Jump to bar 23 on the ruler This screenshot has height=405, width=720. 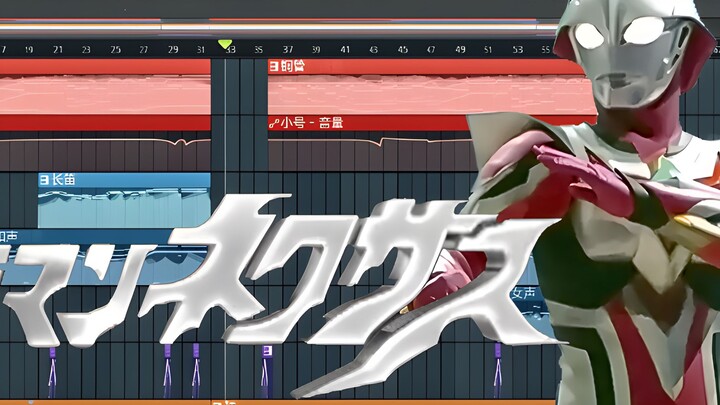(86, 50)
